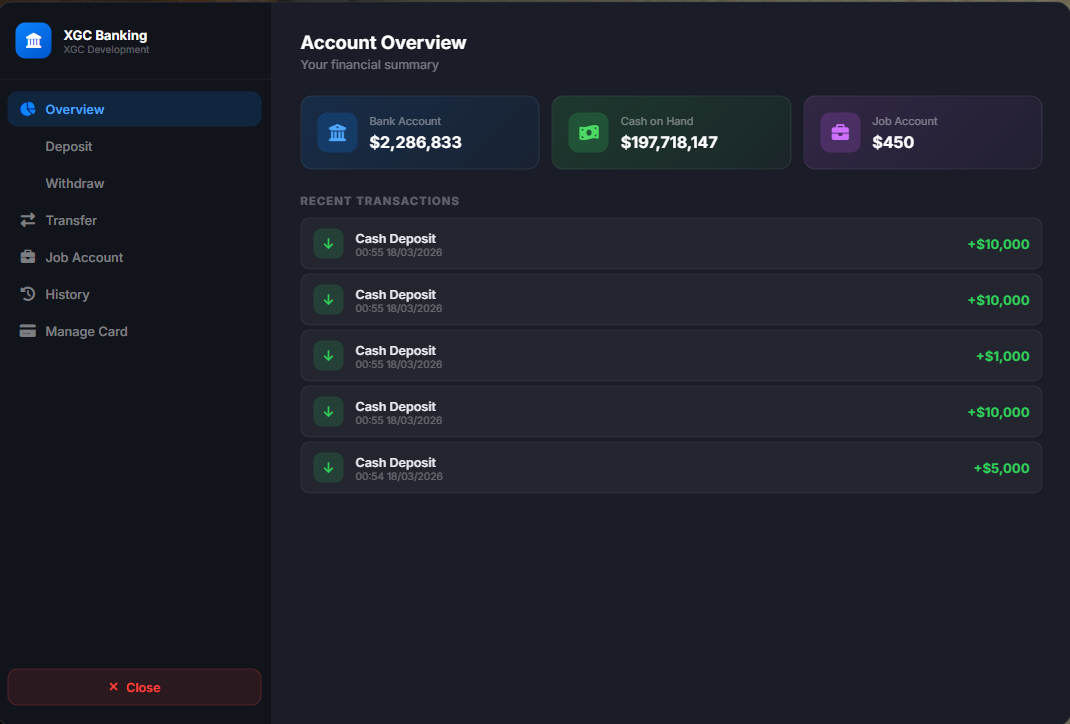1070x724 pixels.
Task: Go to the Transfer section
Action: 134,220
